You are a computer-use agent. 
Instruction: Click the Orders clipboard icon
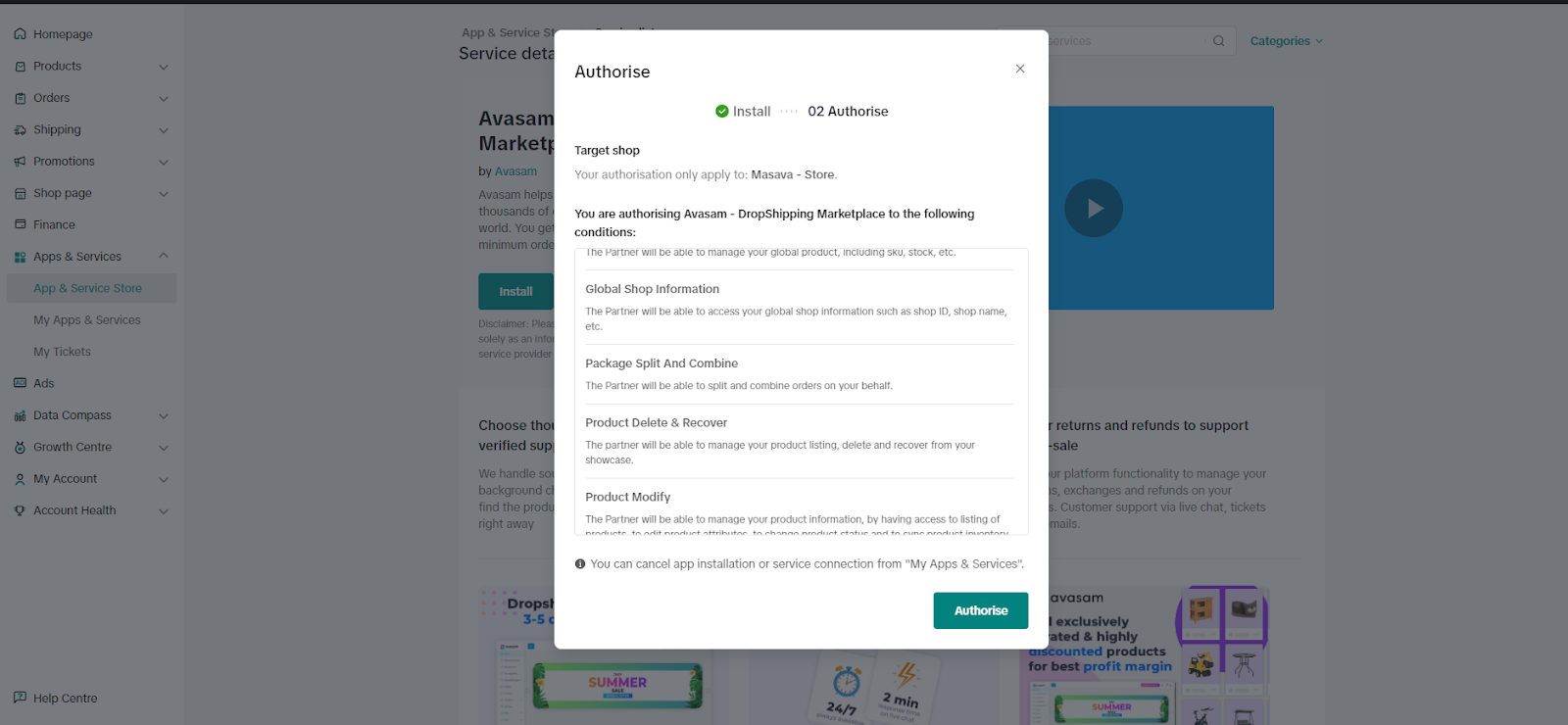[20, 98]
